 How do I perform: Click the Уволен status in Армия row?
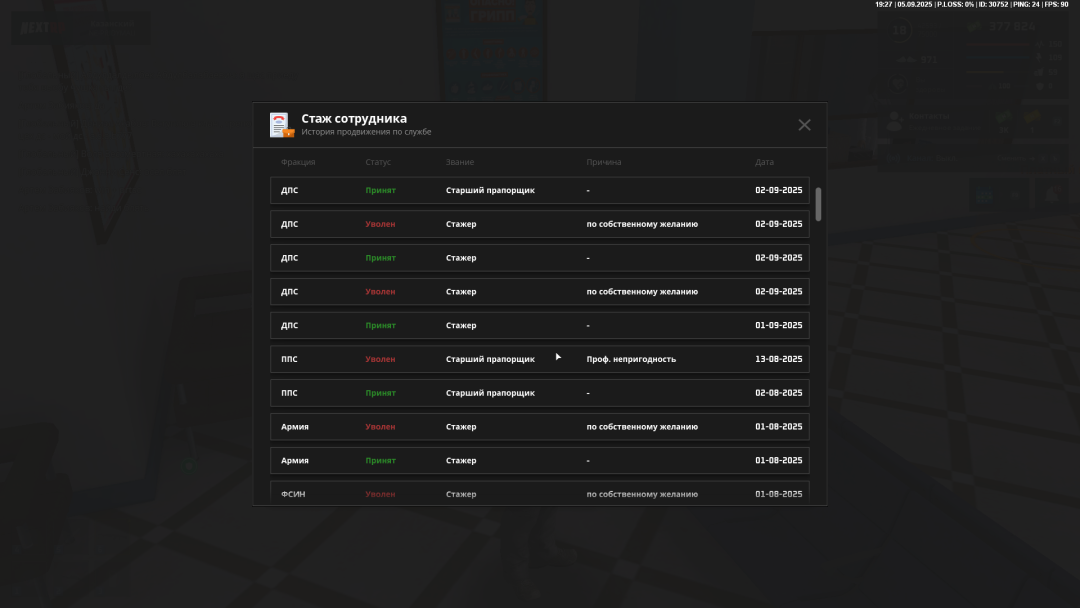(x=380, y=427)
